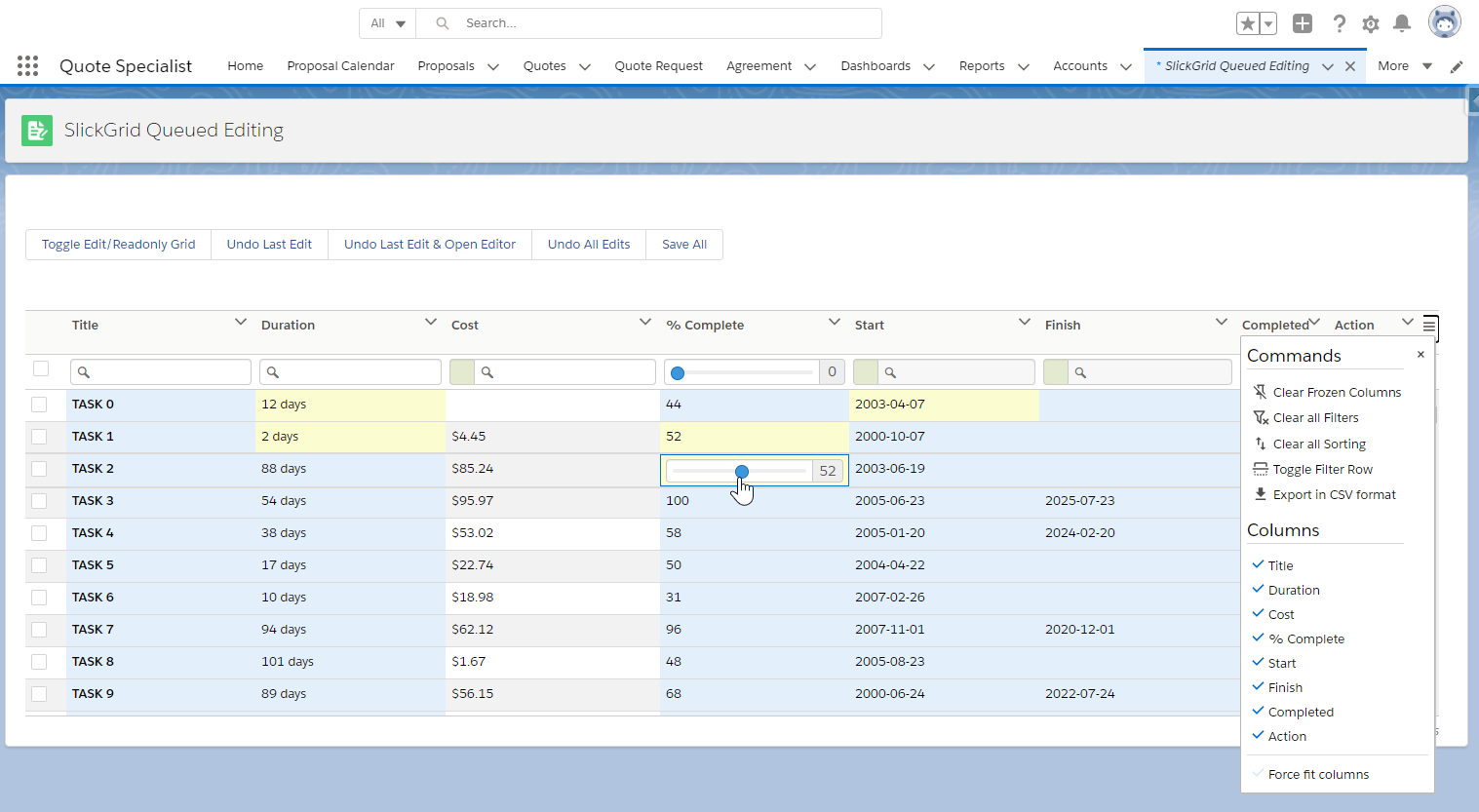Open the Salesforce App Launcher waffle icon
Image resolution: width=1479 pixels, height=812 pixels.
(x=27, y=65)
